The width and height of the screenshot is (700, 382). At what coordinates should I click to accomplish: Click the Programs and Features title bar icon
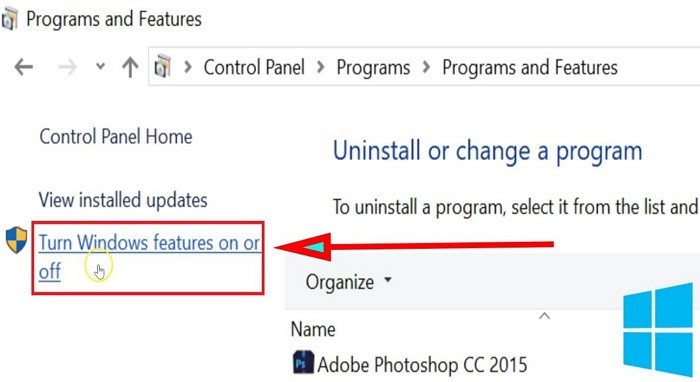(9, 19)
